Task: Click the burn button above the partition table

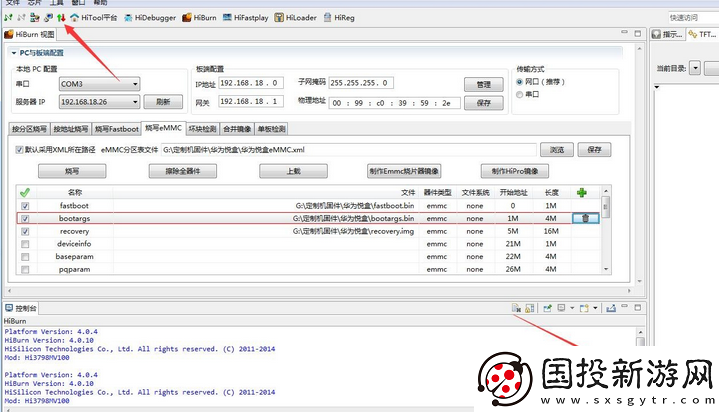Action: tap(72, 171)
